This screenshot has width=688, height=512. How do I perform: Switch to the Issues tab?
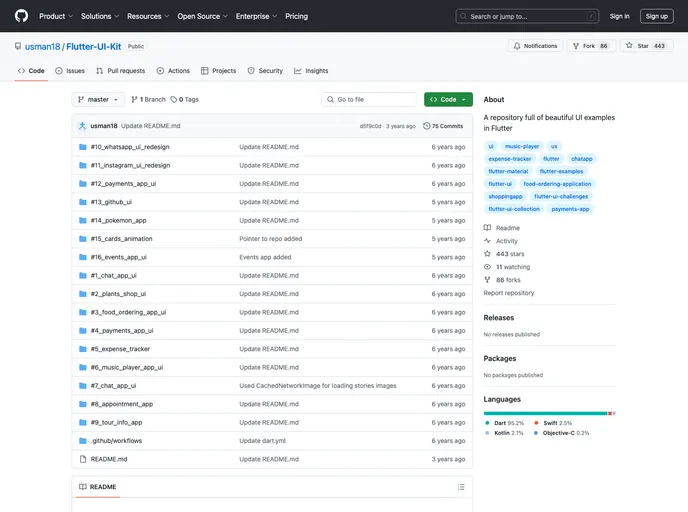point(70,71)
